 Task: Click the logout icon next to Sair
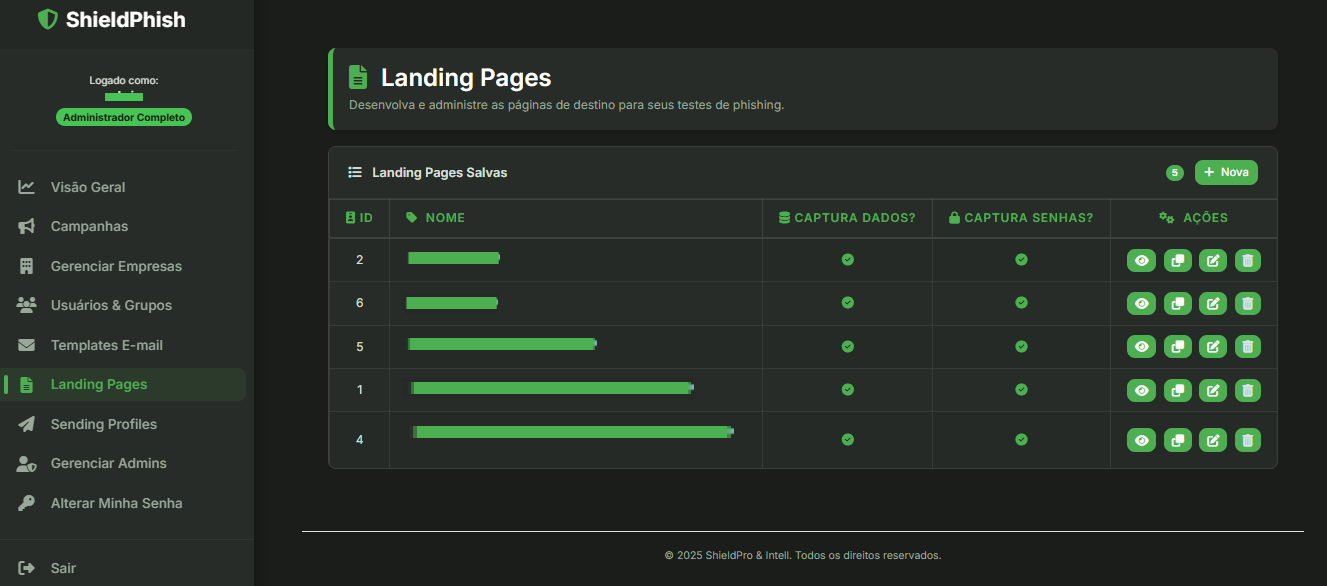tap(25, 567)
